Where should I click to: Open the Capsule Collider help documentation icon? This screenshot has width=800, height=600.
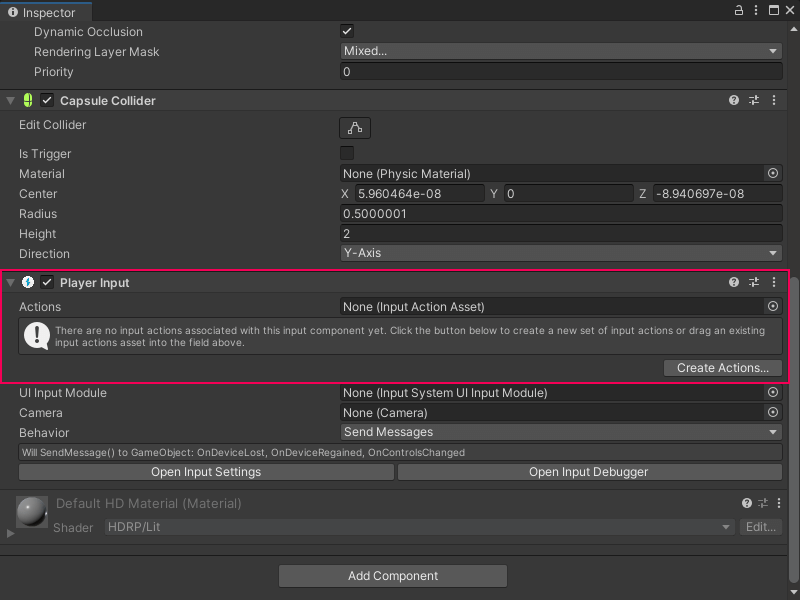click(x=734, y=100)
